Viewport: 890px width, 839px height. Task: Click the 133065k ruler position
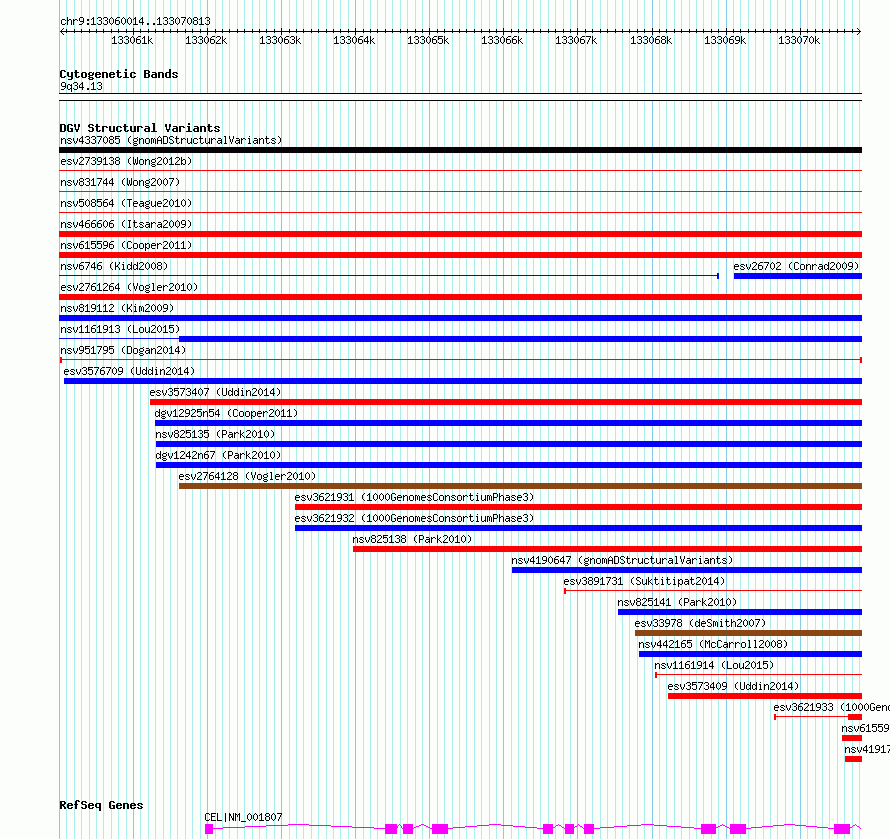click(428, 40)
